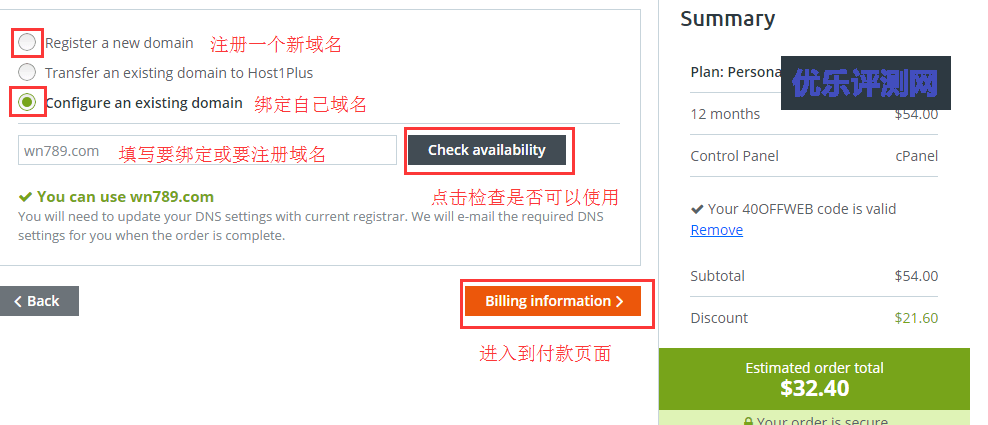Click the 优乐评测网 watermark logo

pyautogui.click(x=865, y=84)
